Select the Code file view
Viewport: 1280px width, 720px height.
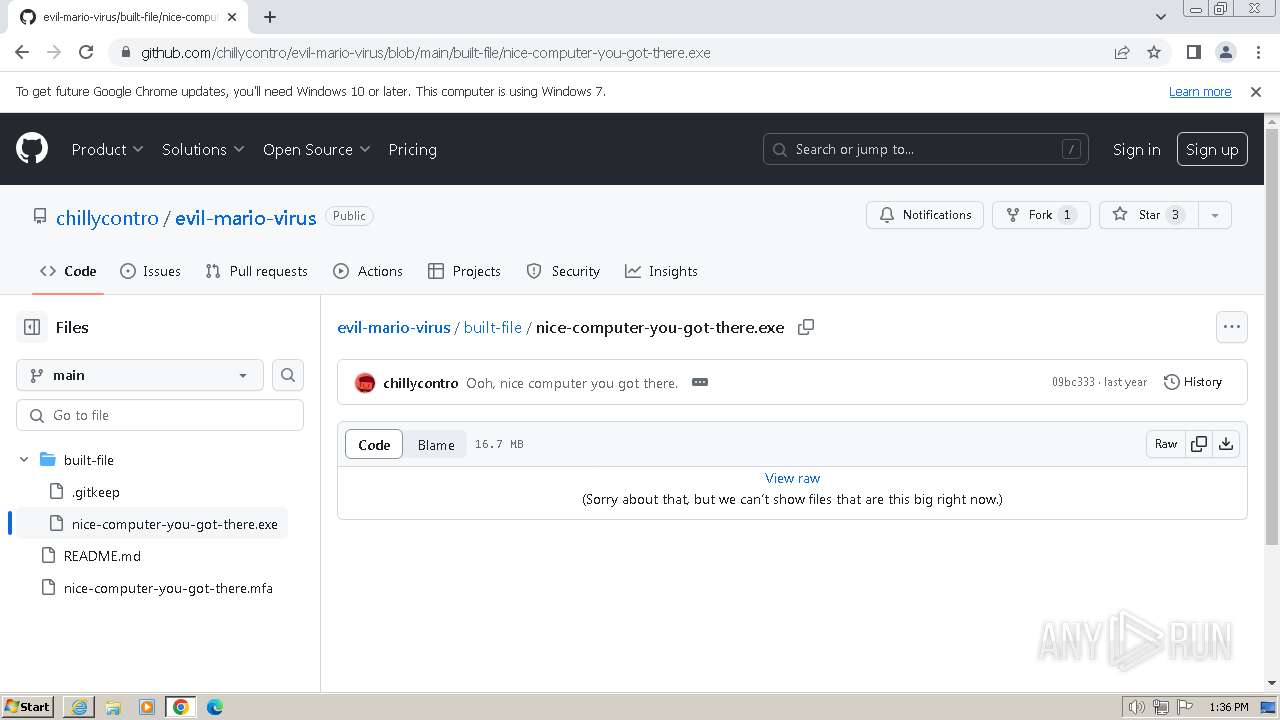pyautogui.click(x=374, y=445)
